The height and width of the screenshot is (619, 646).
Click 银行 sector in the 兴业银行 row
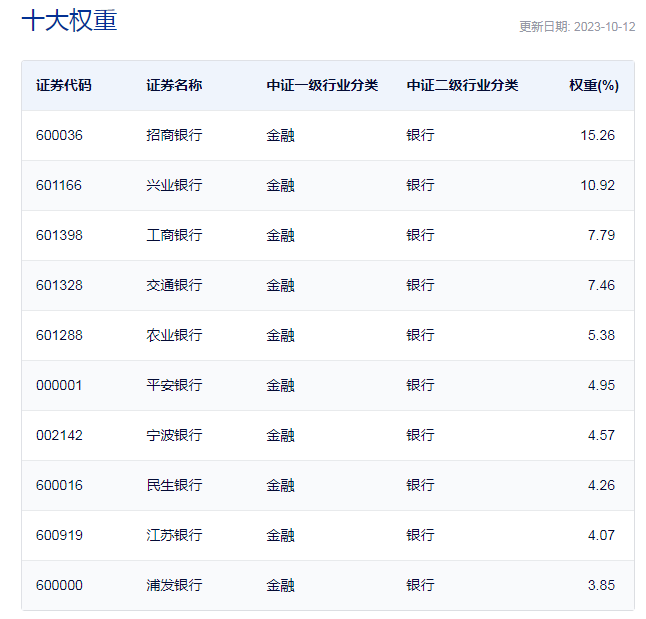click(420, 185)
